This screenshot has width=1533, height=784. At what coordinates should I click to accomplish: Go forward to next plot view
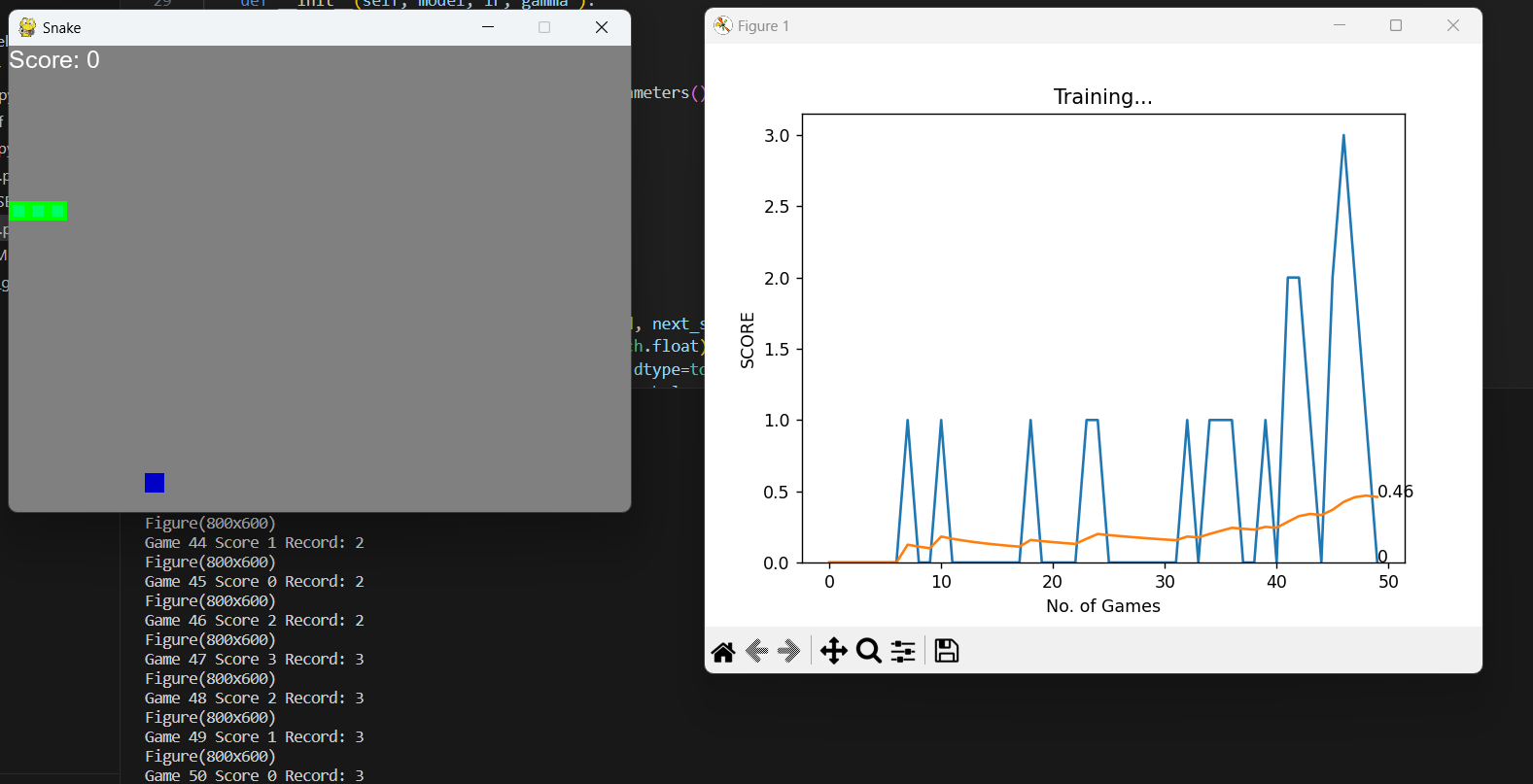pos(788,651)
